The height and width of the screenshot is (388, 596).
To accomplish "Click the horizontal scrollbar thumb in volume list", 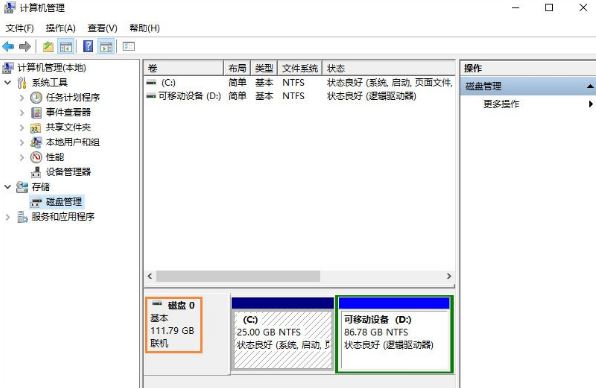I will (238, 276).
